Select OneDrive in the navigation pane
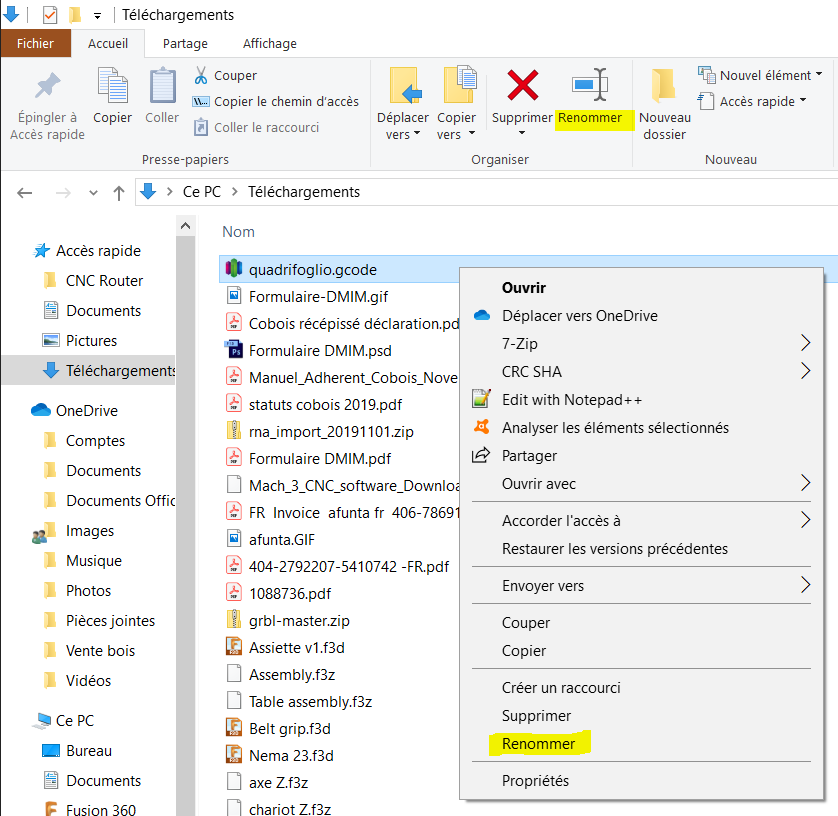This screenshot has width=838, height=816. (87, 410)
